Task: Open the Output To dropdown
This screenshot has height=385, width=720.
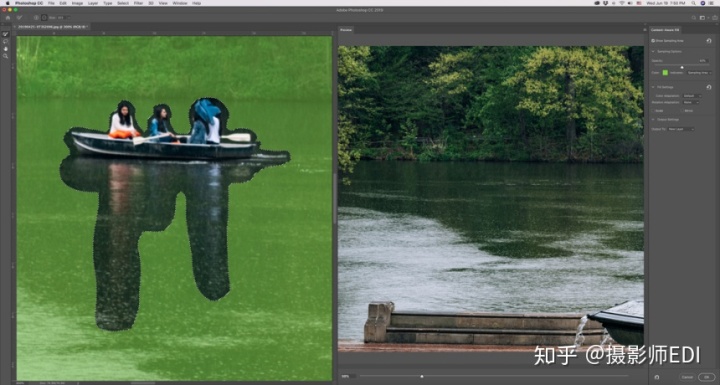Action: 681,129
